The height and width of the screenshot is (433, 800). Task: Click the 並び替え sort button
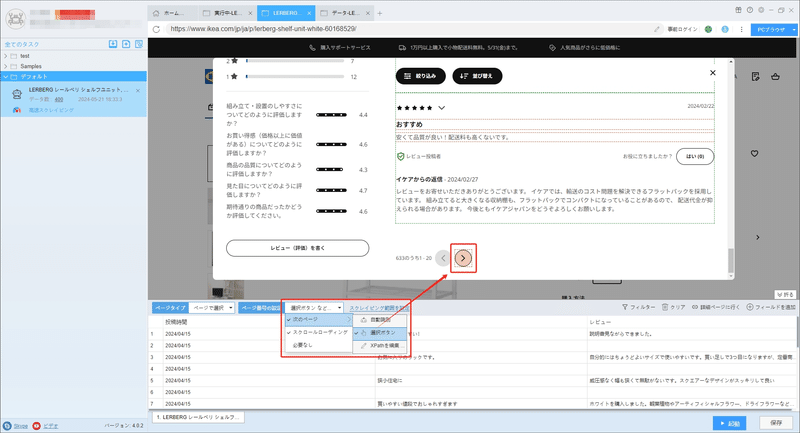coord(477,76)
